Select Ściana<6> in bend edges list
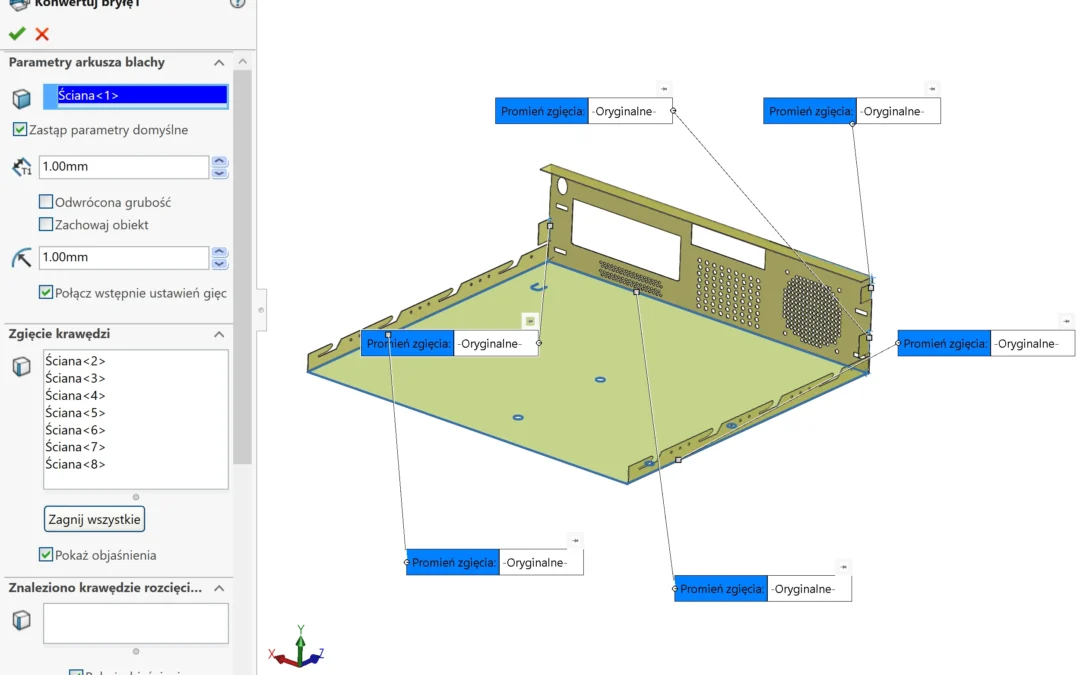 coord(75,430)
